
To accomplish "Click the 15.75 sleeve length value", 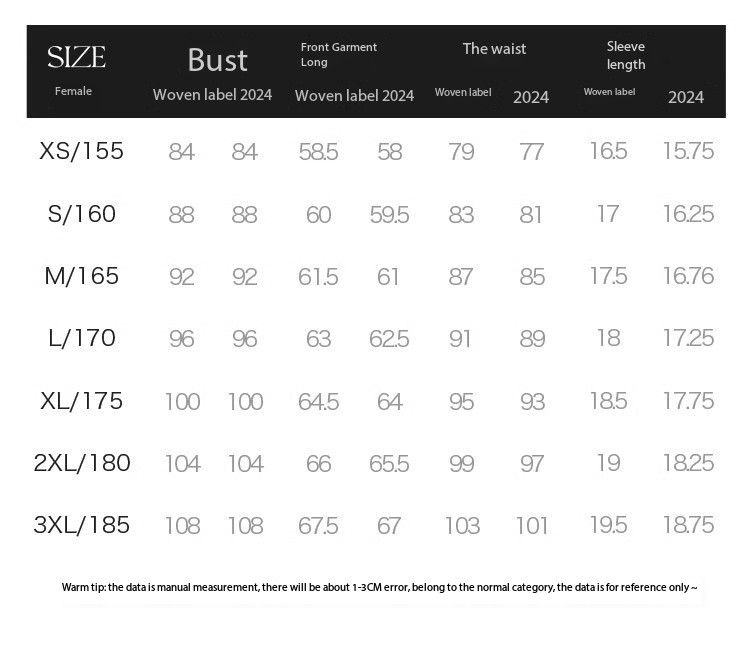I will (x=688, y=151).
